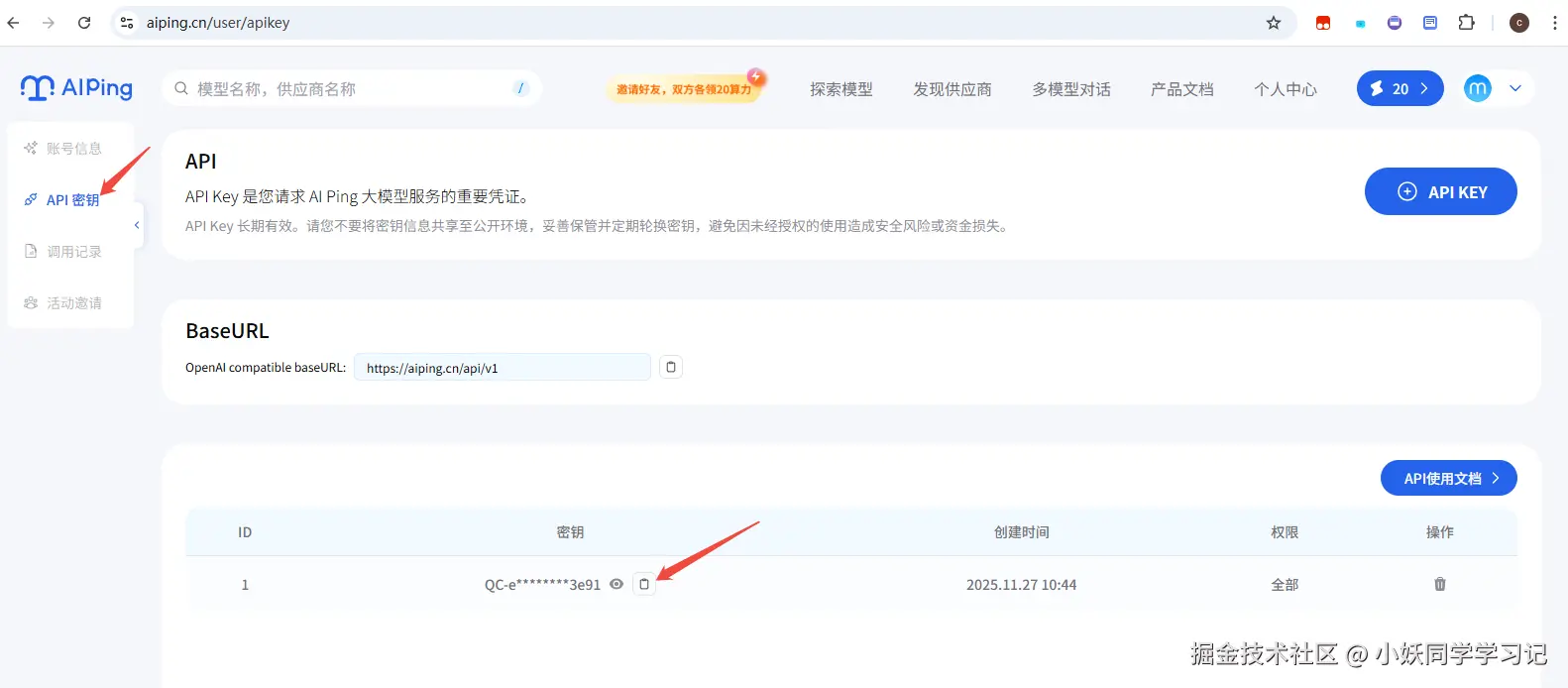This screenshot has height=688, width=1568.
Task: Click ID cell 1 in key table
Action: tap(245, 585)
